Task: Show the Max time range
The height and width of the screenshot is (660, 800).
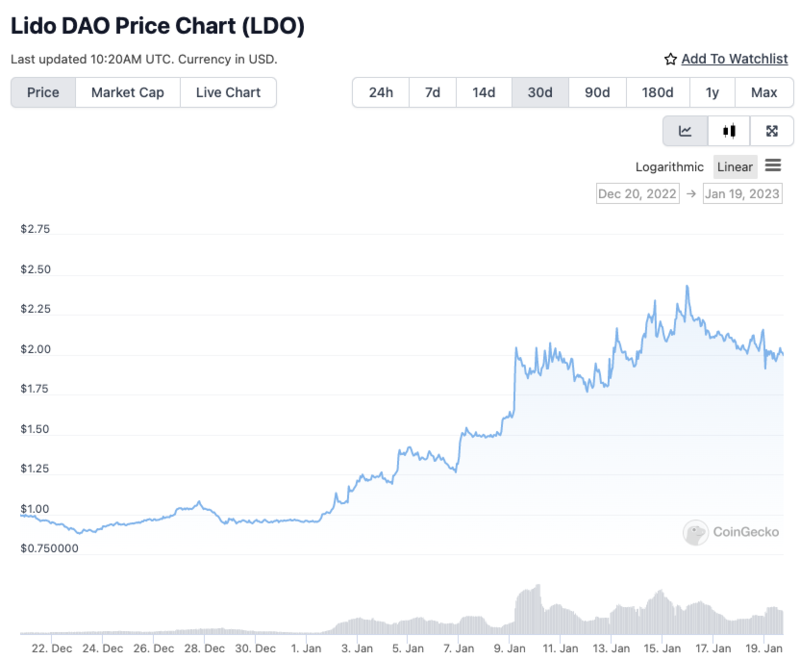Action: (764, 93)
